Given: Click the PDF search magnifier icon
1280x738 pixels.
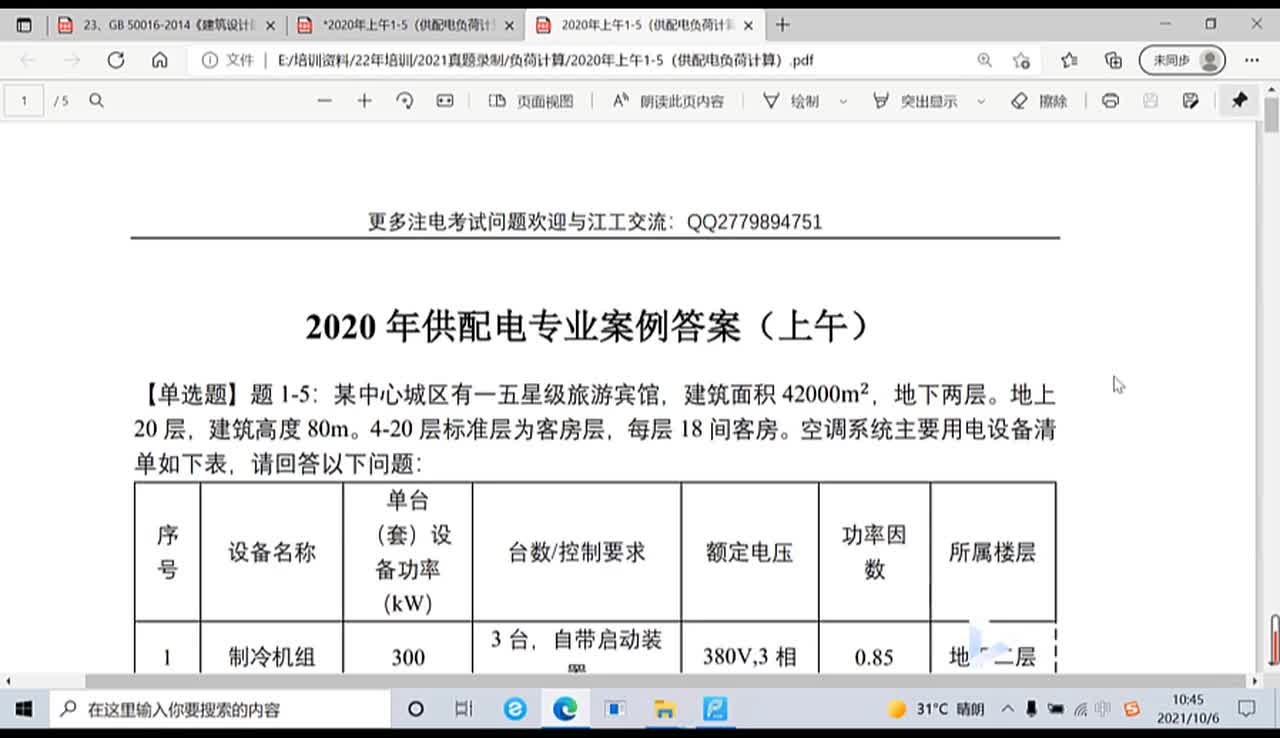Looking at the screenshot, I should pyautogui.click(x=96, y=101).
